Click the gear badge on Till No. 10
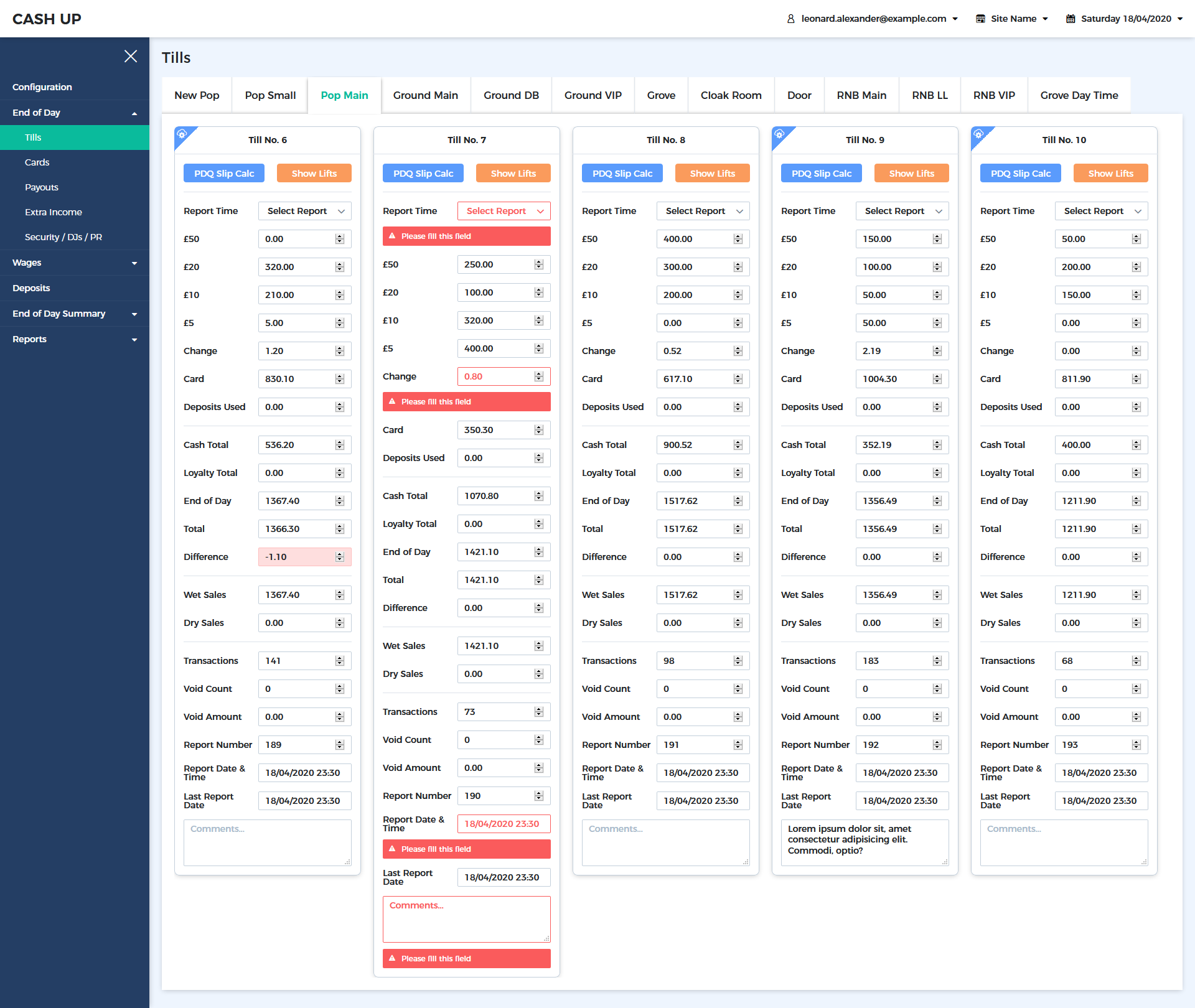 (x=978, y=134)
